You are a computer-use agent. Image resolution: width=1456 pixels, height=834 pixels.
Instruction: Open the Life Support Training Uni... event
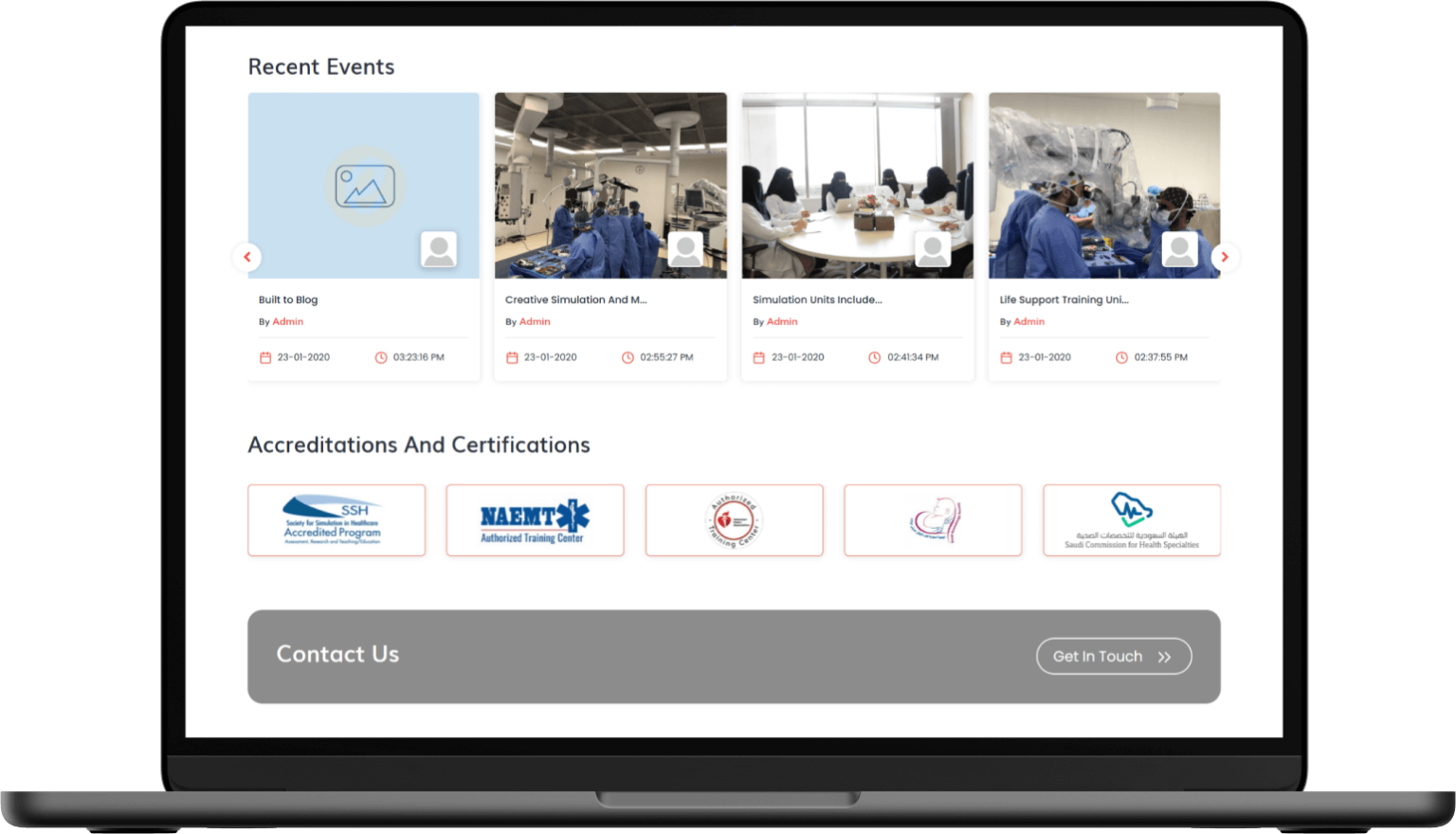(1064, 299)
